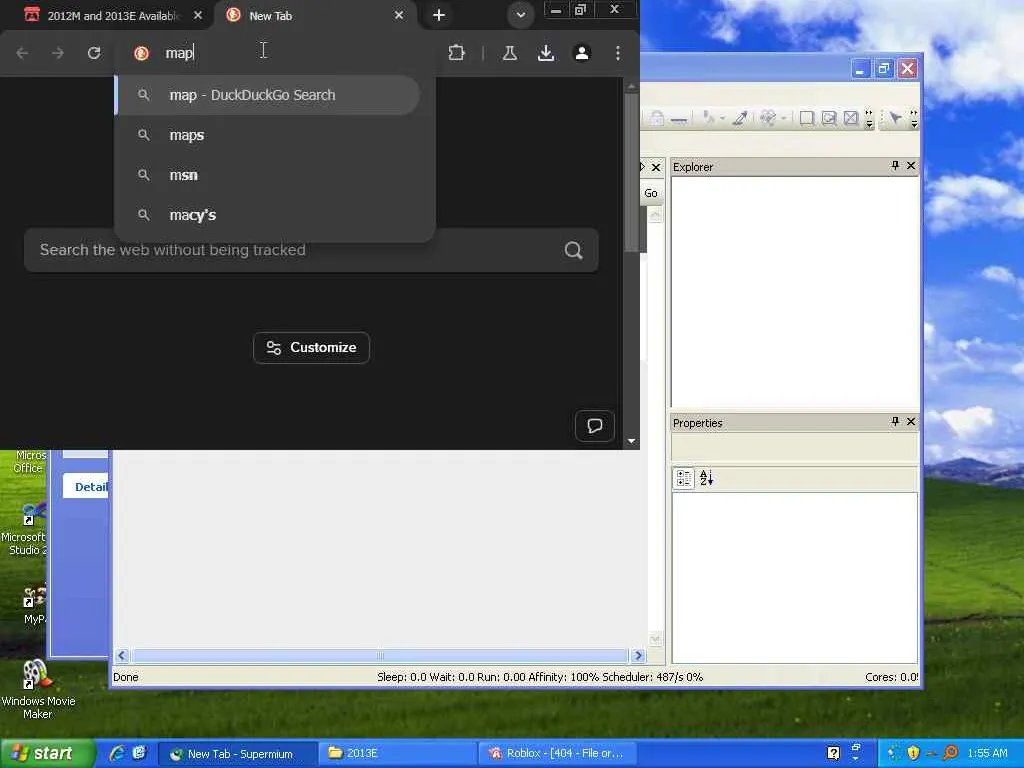Screen dimensions: 1024x768
Task: Click the categorized view icon in Properties
Action: coord(684,478)
